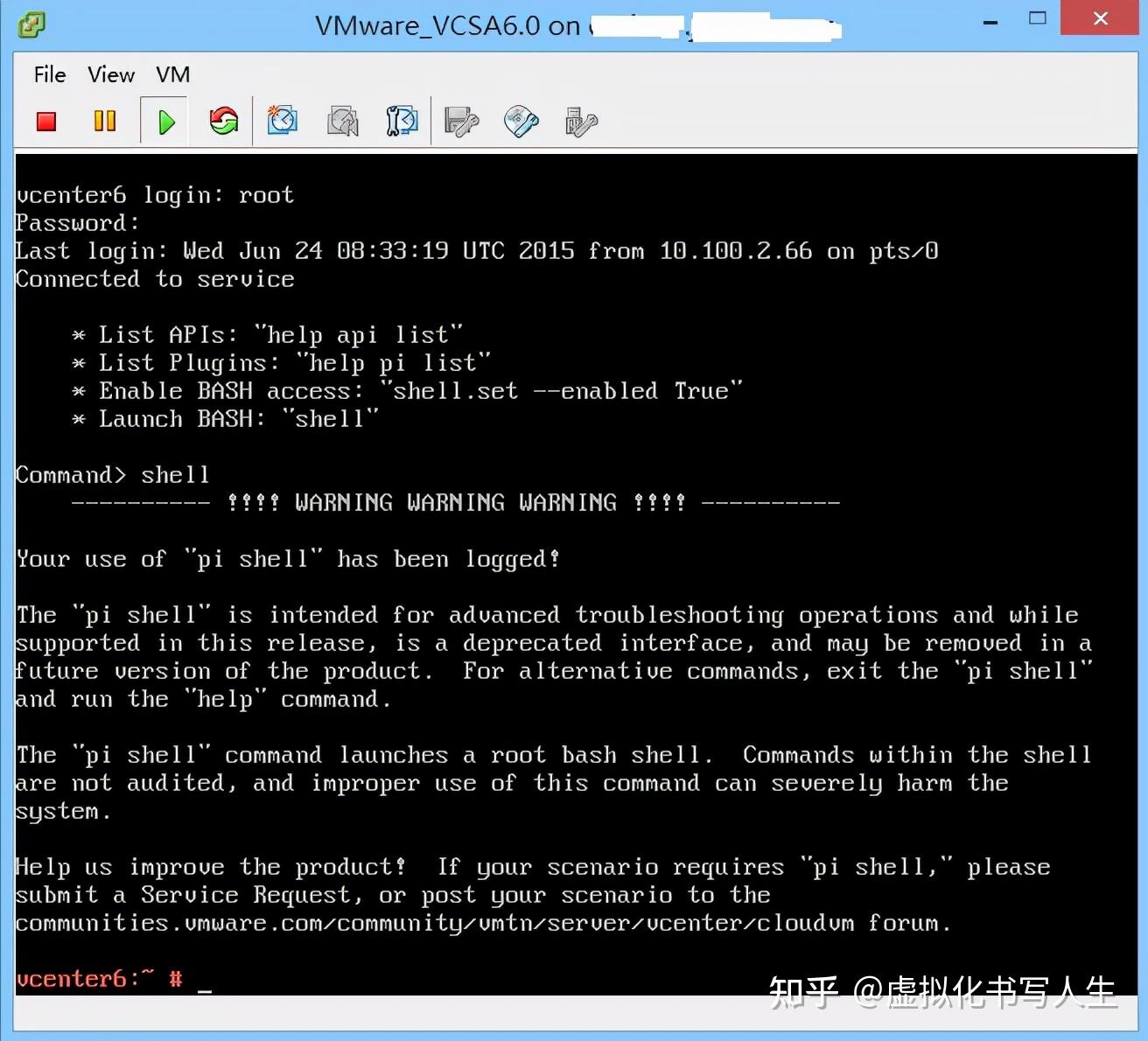Take a snapshot of the VM
Image resolution: width=1148 pixels, height=1041 pixels.
pos(282,121)
